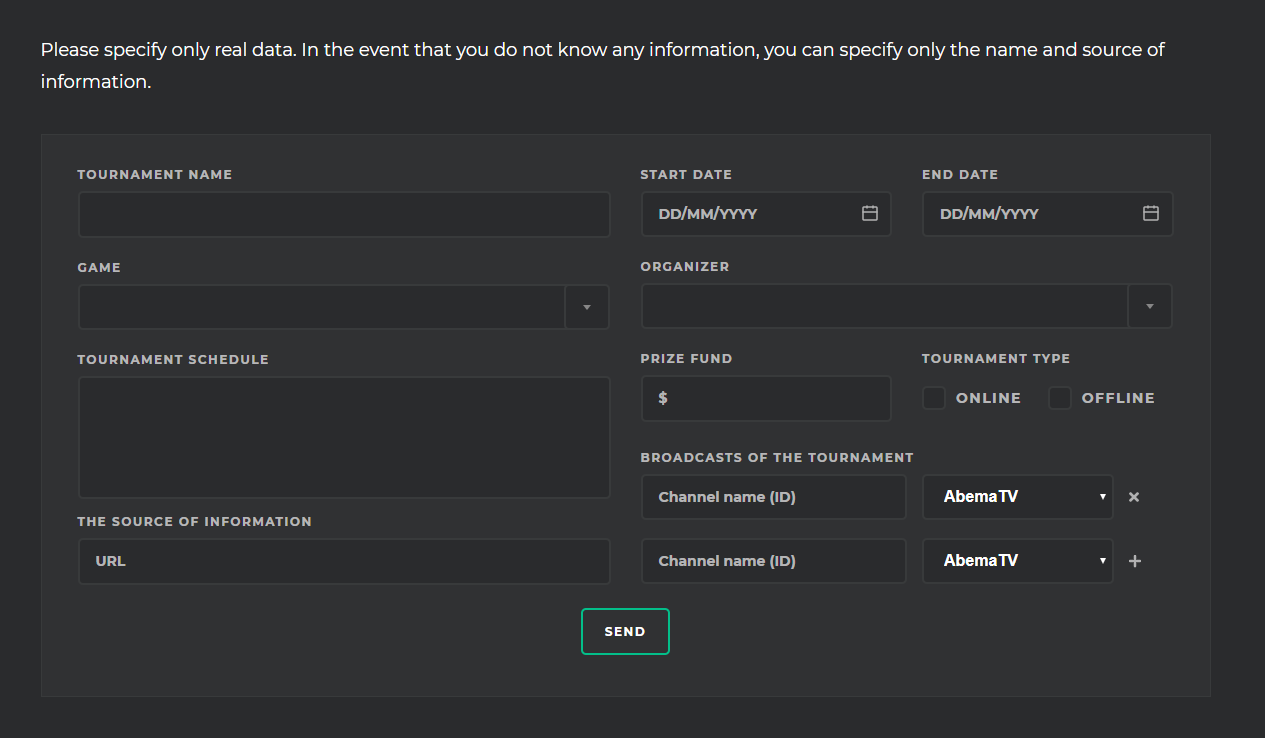
Task: Check the Offline tournament type box
Action: point(1059,398)
